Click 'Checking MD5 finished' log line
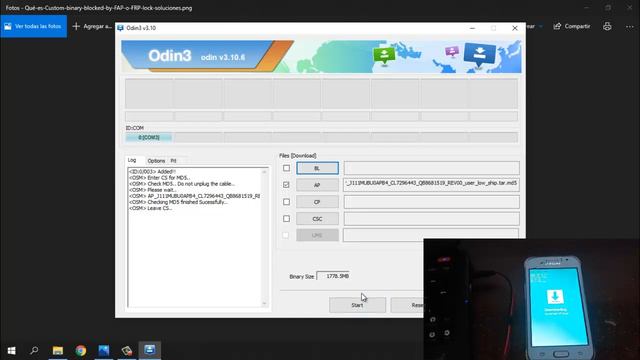640x360 pixels. click(178, 202)
